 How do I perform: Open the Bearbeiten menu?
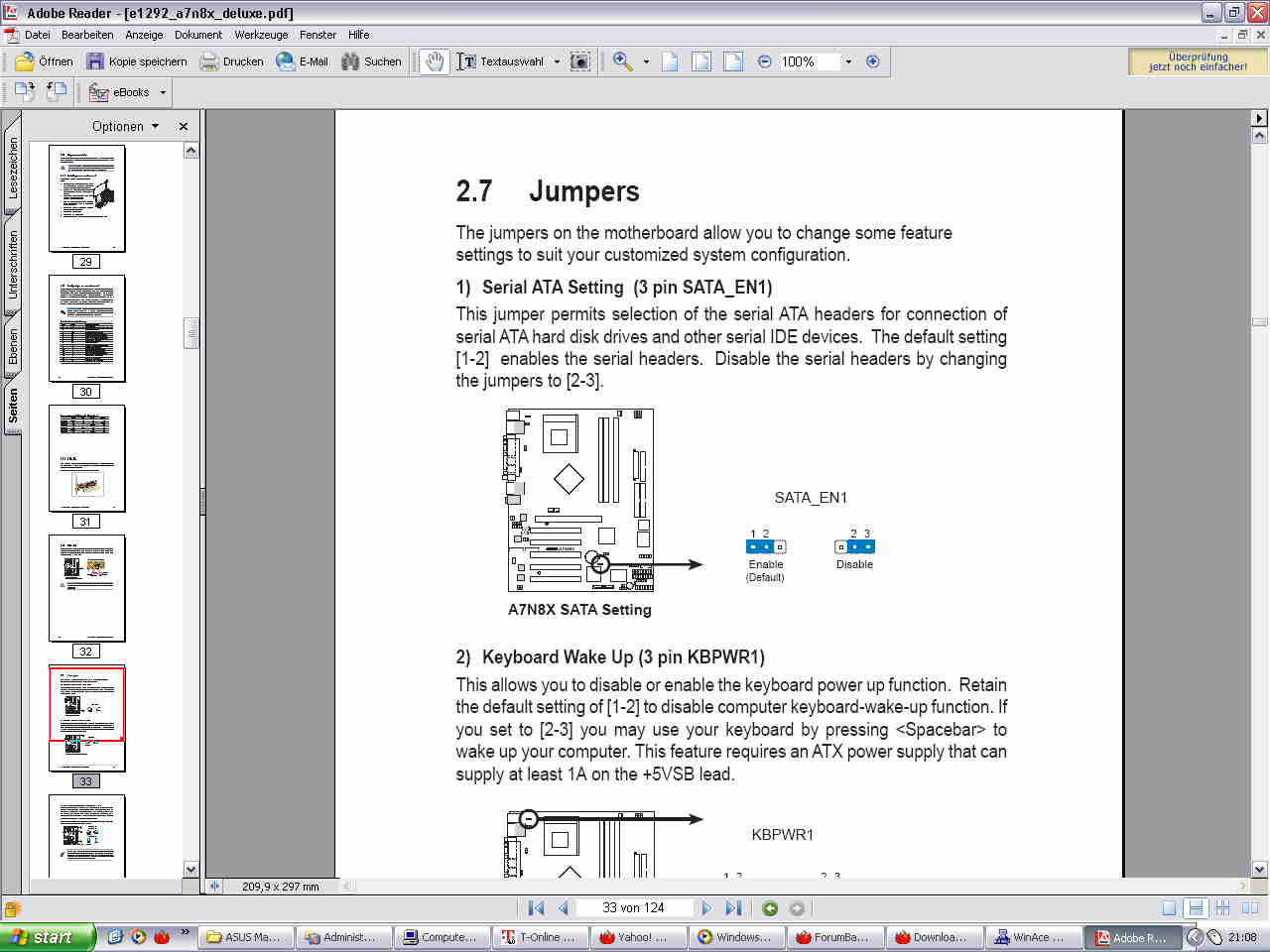click(87, 35)
